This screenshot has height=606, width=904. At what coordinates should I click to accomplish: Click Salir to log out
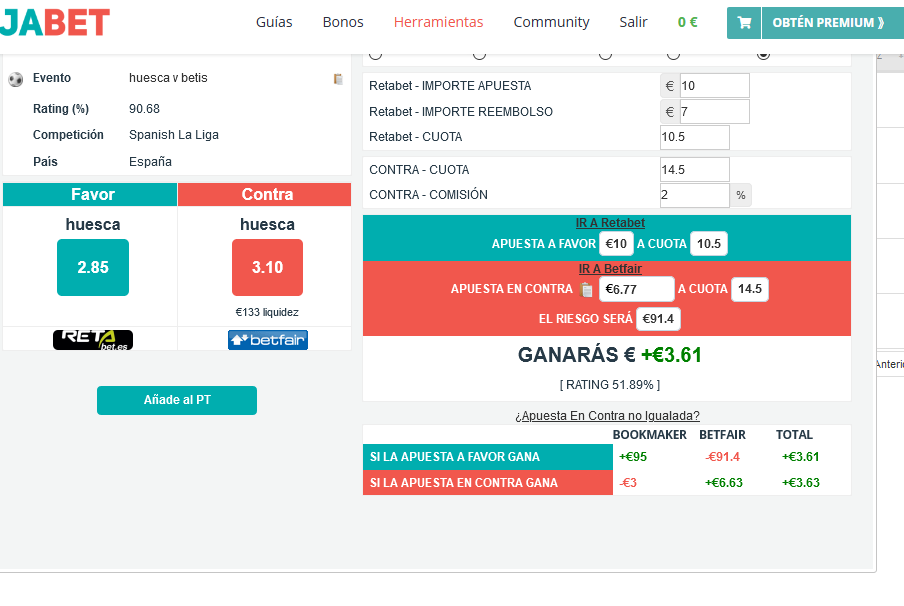pos(633,22)
